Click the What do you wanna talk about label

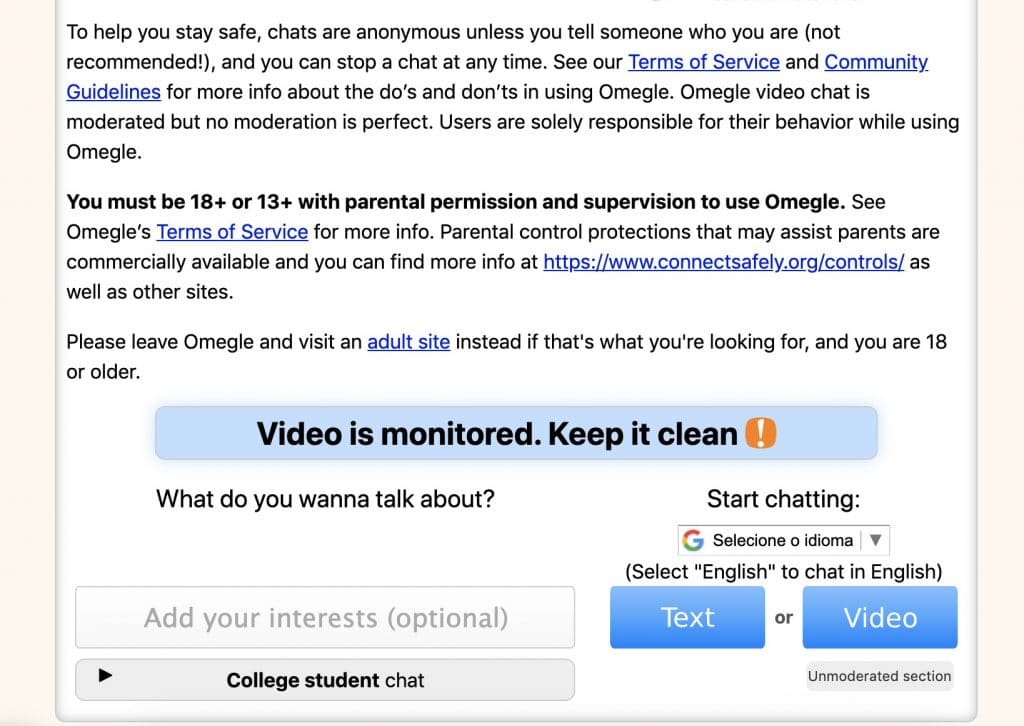[x=325, y=499]
